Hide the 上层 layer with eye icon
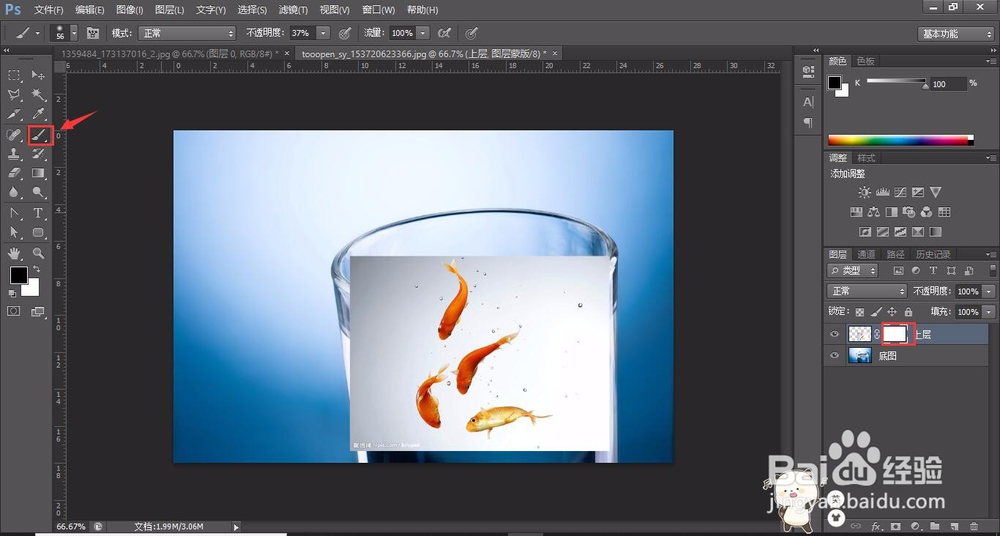 pyautogui.click(x=834, y=334)
